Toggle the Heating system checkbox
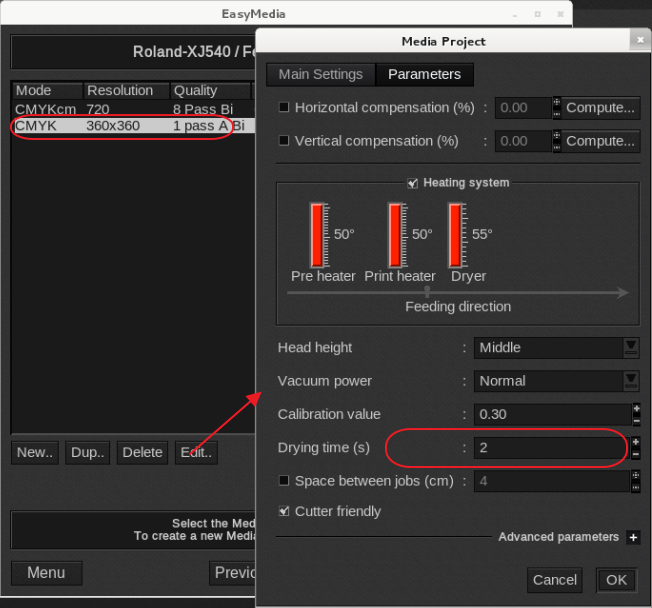The height and width of the screenshot is (608, 652). pyautogui.click(x=413, y=183)
